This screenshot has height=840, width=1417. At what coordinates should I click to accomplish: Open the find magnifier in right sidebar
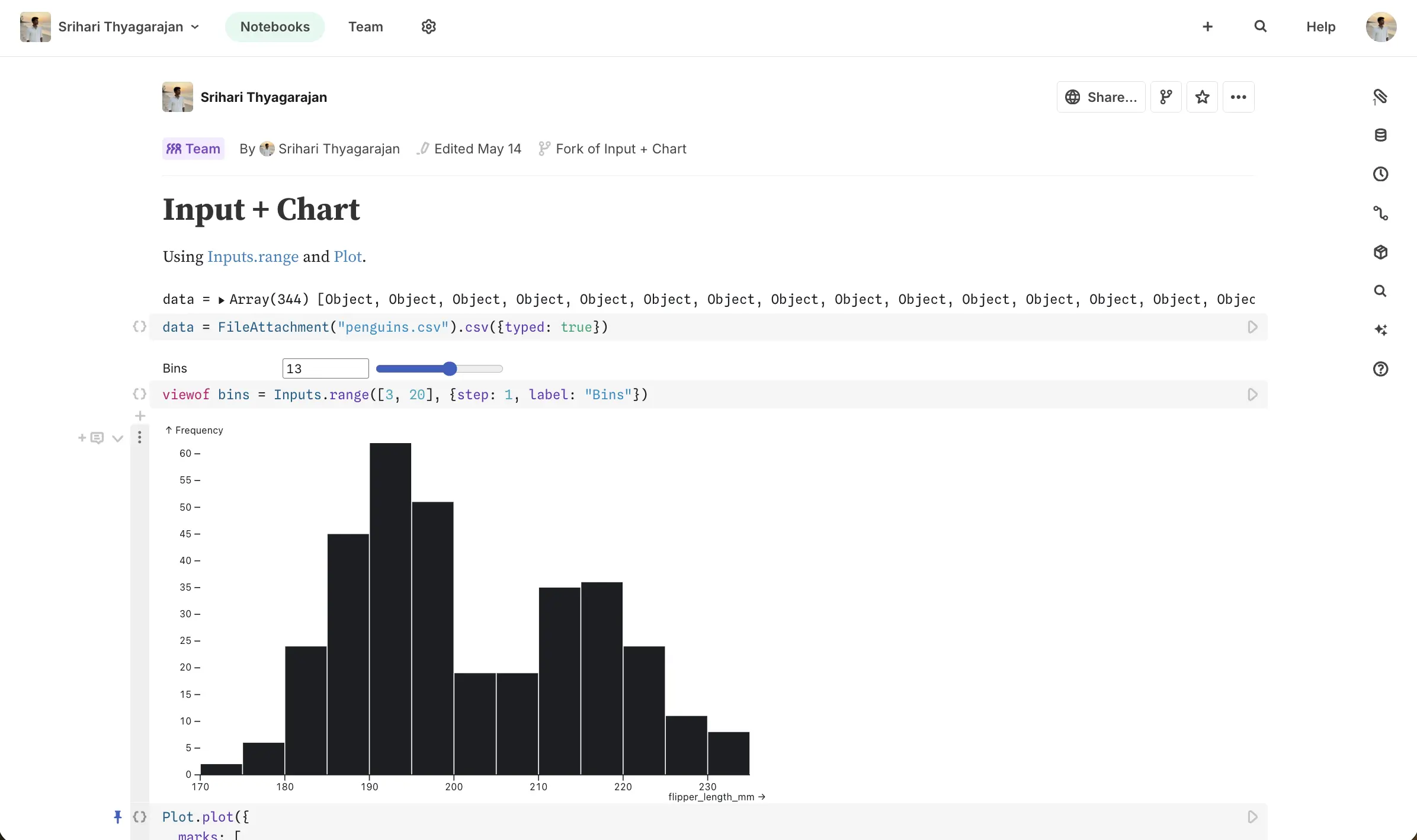tap(1380, 291)
